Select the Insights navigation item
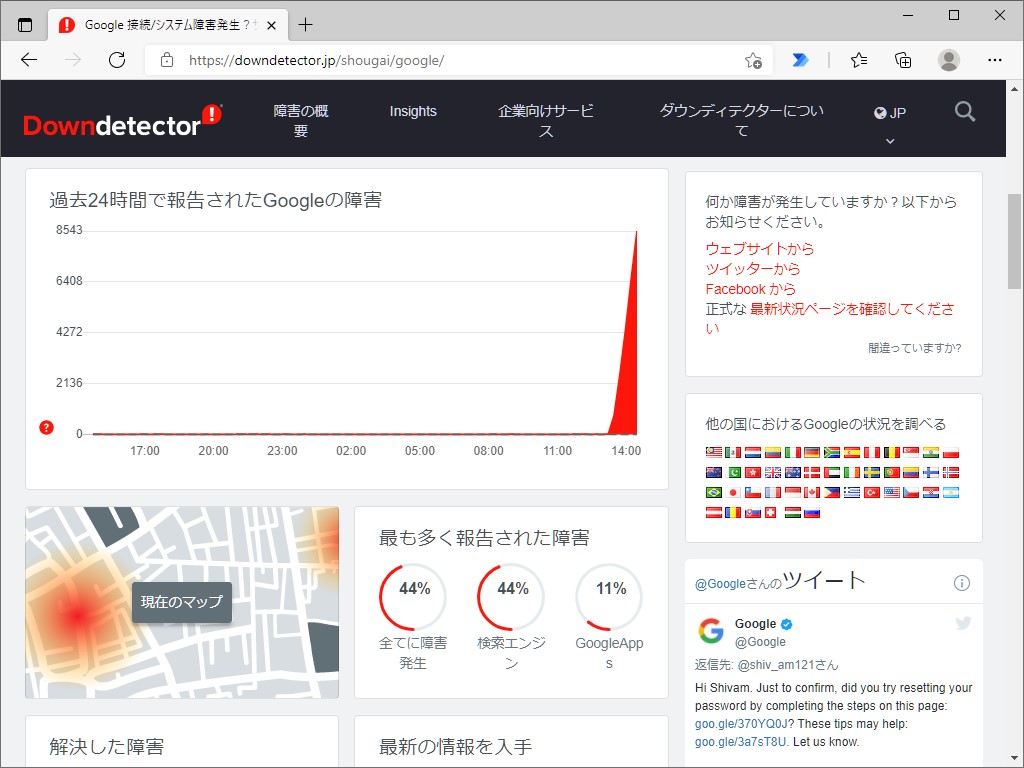This screenshot has width=1024, height=768. [413, 111]
